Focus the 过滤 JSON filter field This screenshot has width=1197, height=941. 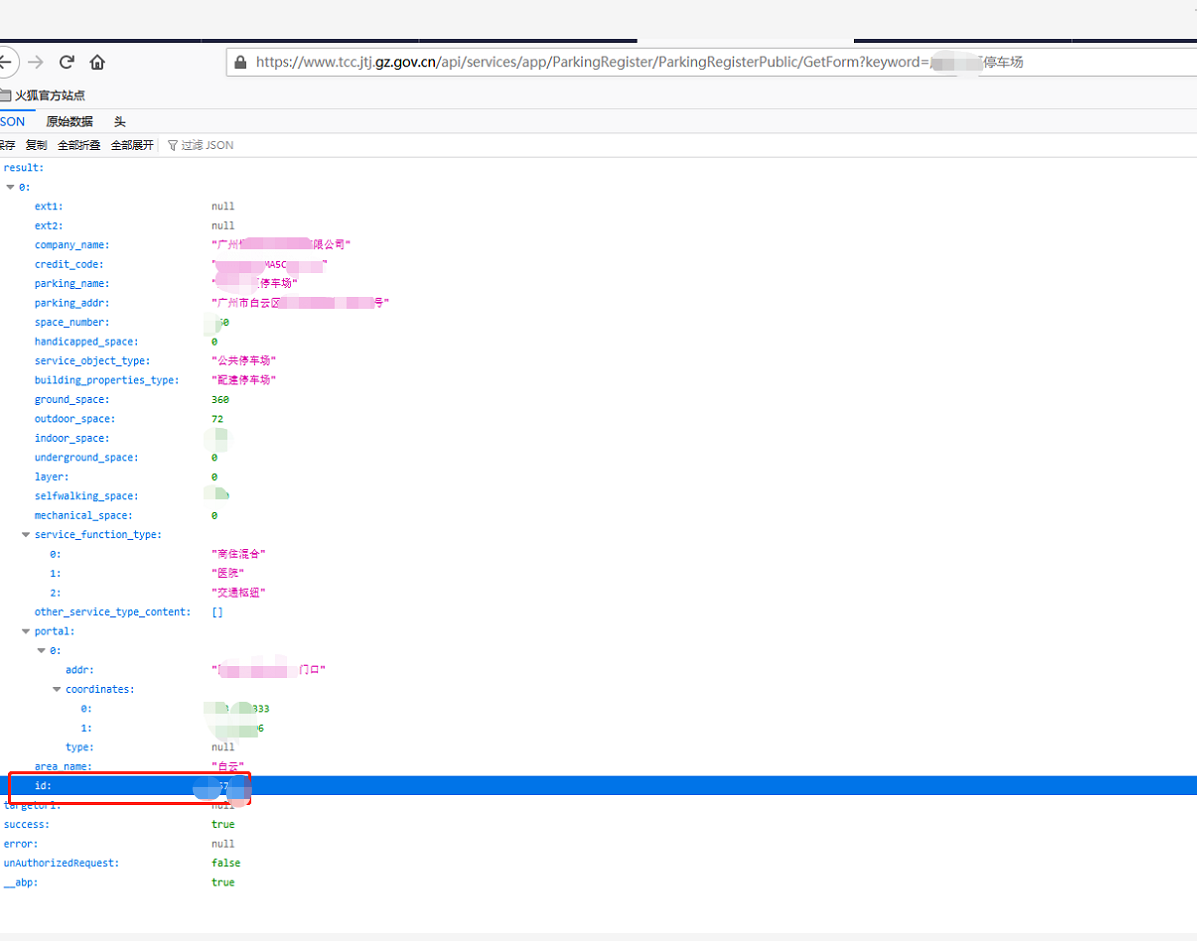pyautogui.click(x=207, y=145)
